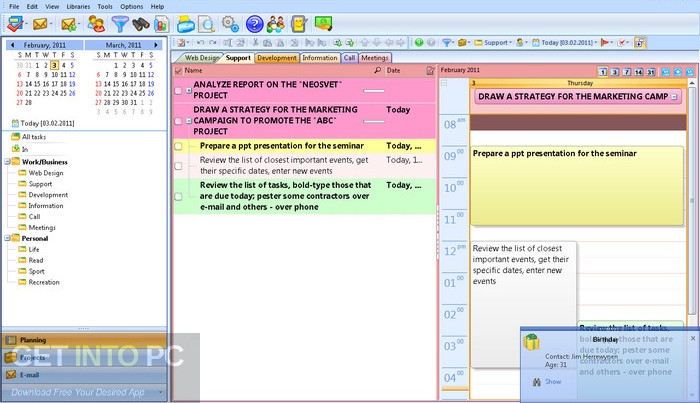Open the red flag priority dropdown

[x=607, y=43]
